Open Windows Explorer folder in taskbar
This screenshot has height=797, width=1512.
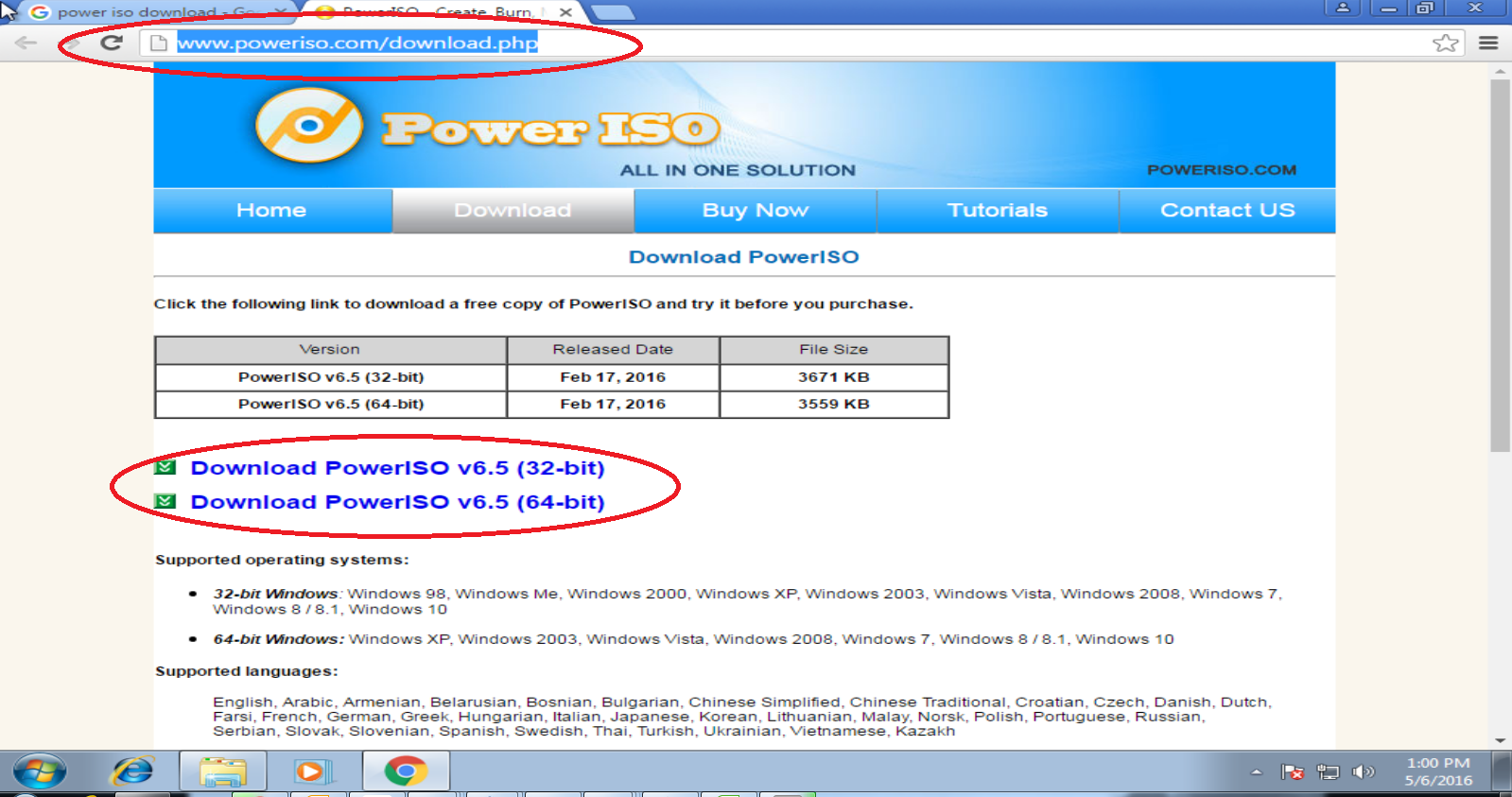click(222, 772)
